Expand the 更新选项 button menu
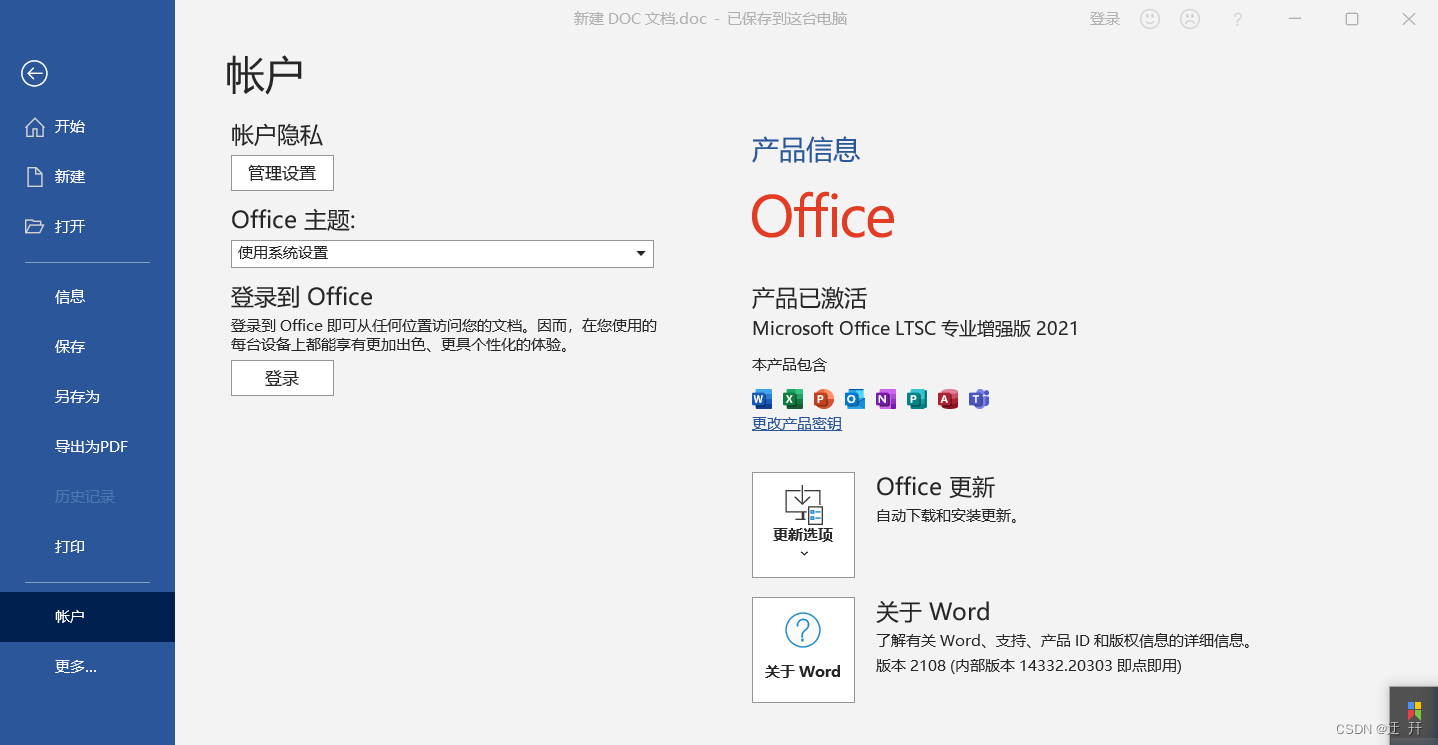 pyautogui.click(x=803, y=525)
